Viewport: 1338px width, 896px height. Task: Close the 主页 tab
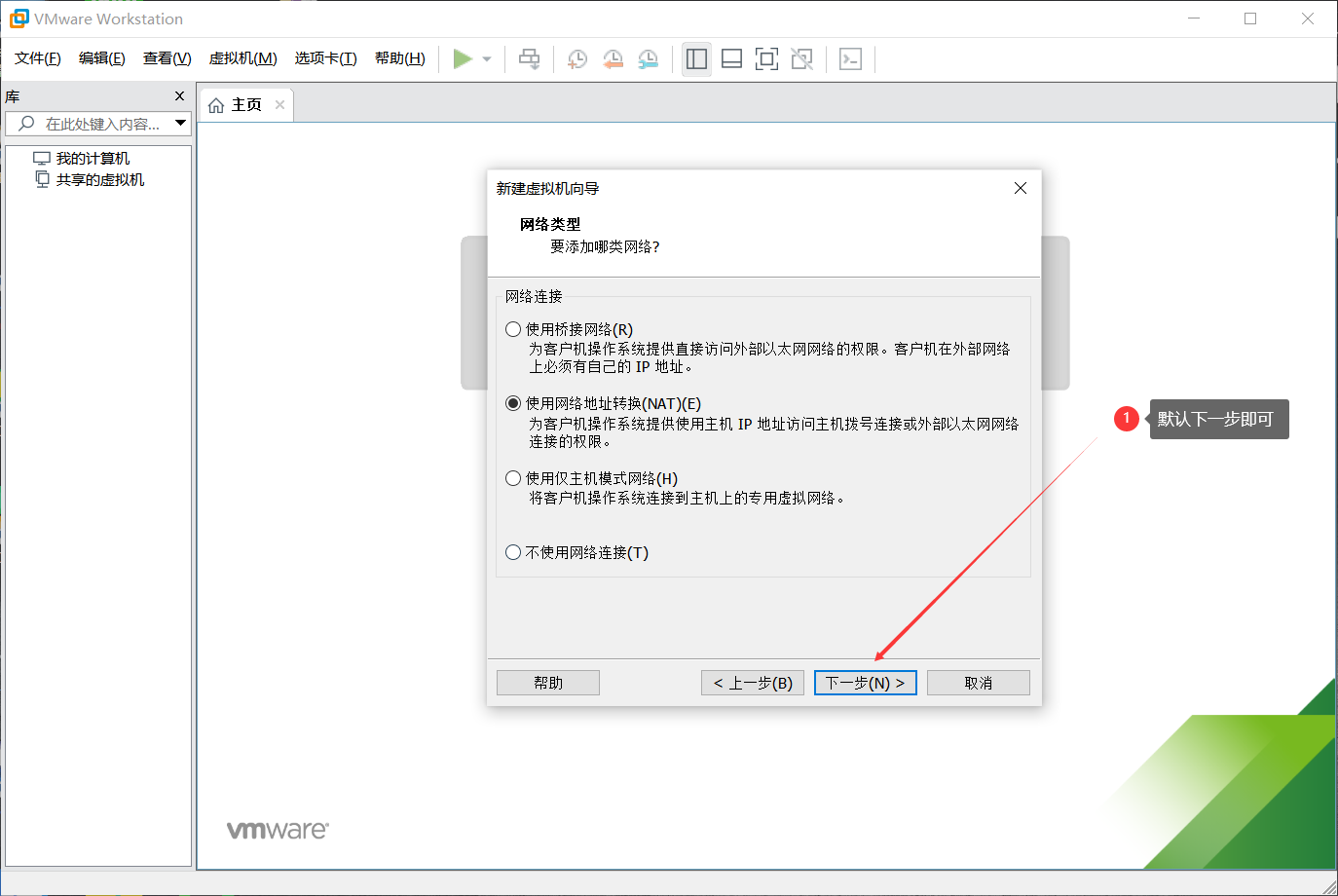[280, 104]
